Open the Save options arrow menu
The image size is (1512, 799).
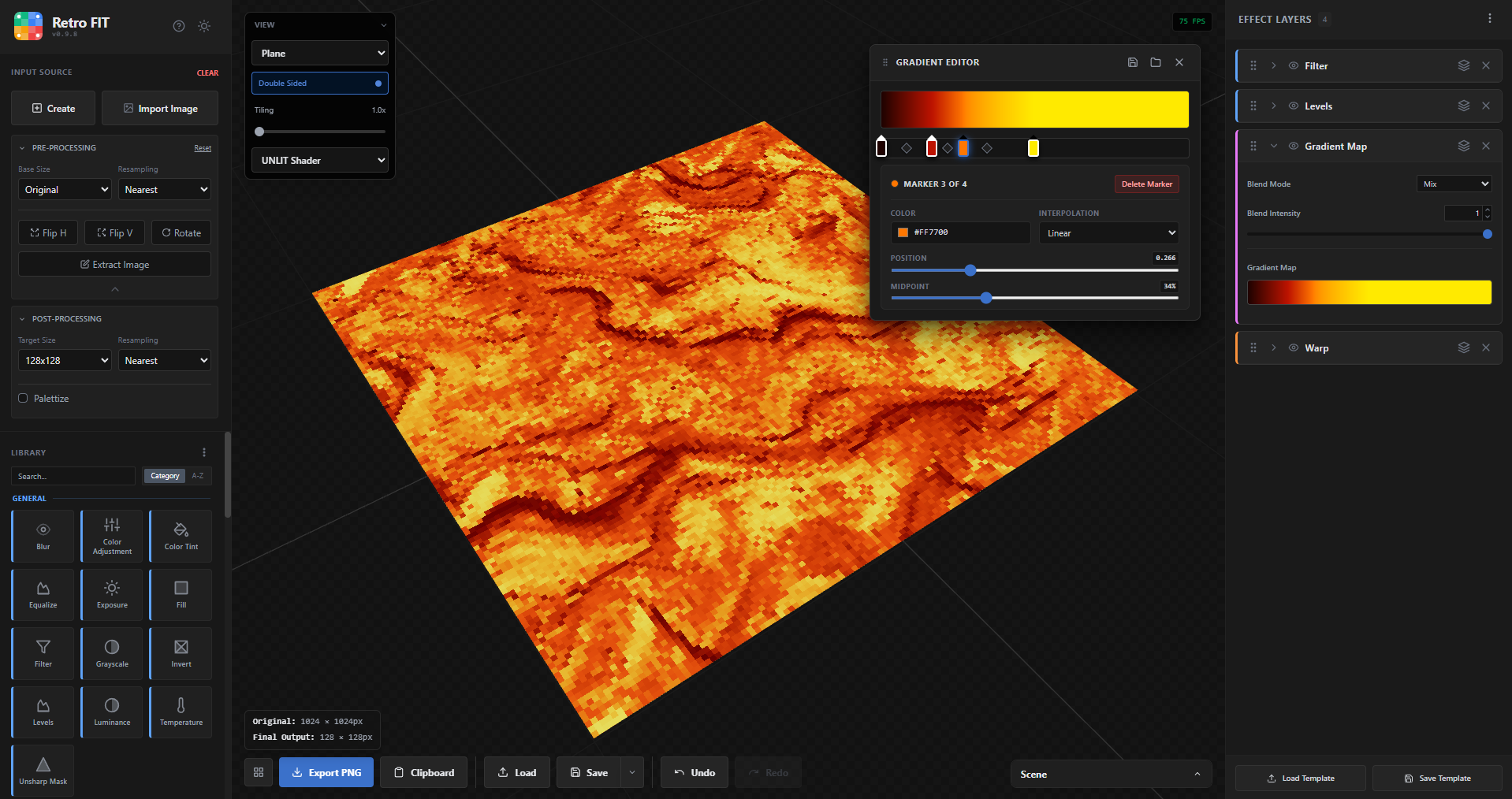[632, 773]
